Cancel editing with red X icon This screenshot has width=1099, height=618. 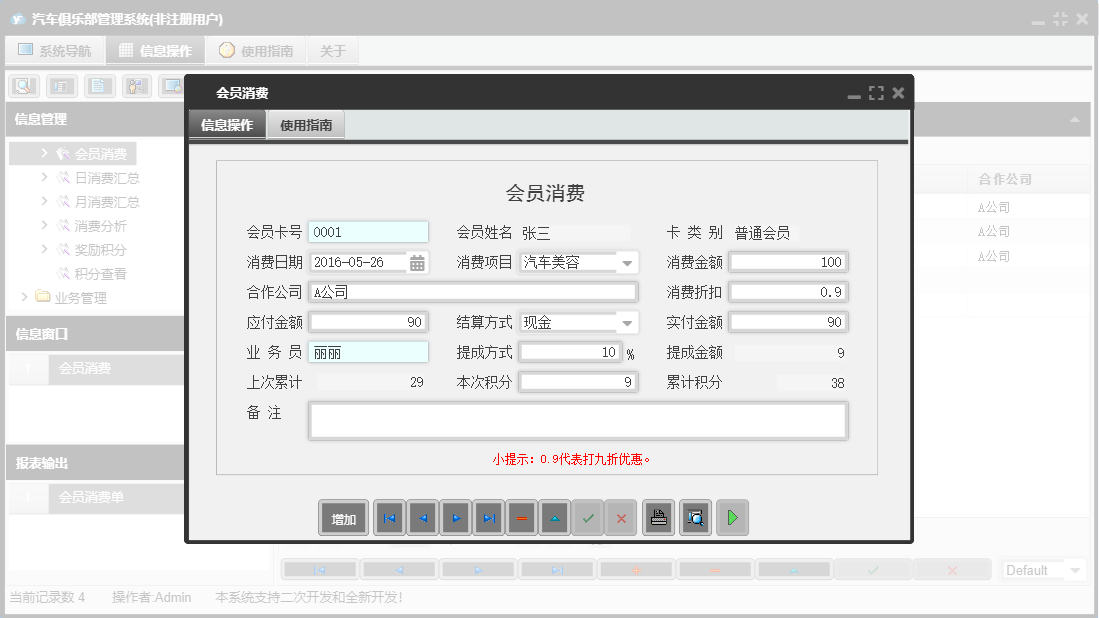click(x=621, y=517)
